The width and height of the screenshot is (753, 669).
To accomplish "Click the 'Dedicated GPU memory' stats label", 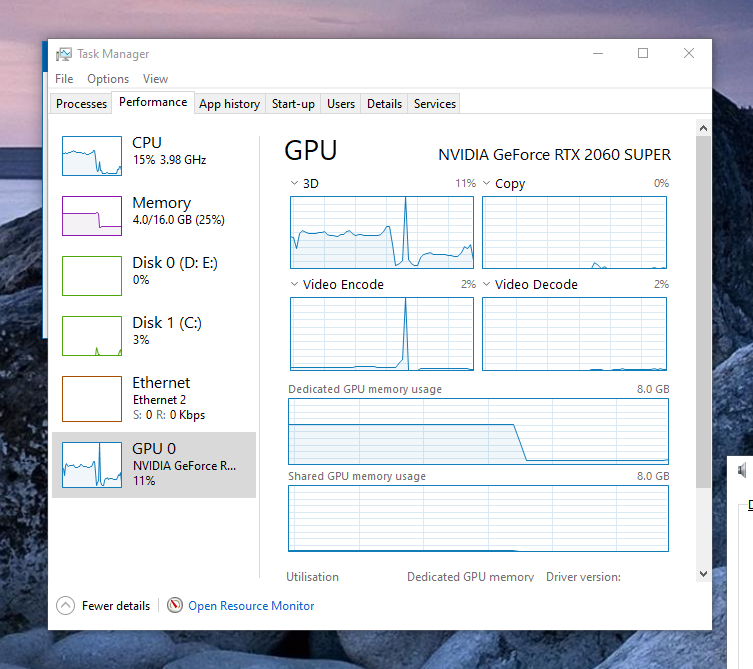I will point(471,577).
